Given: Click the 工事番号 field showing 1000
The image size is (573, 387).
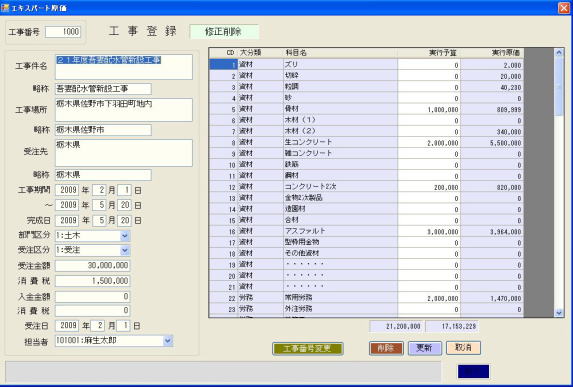Looking at the screenshot, I should click(63, 32).
